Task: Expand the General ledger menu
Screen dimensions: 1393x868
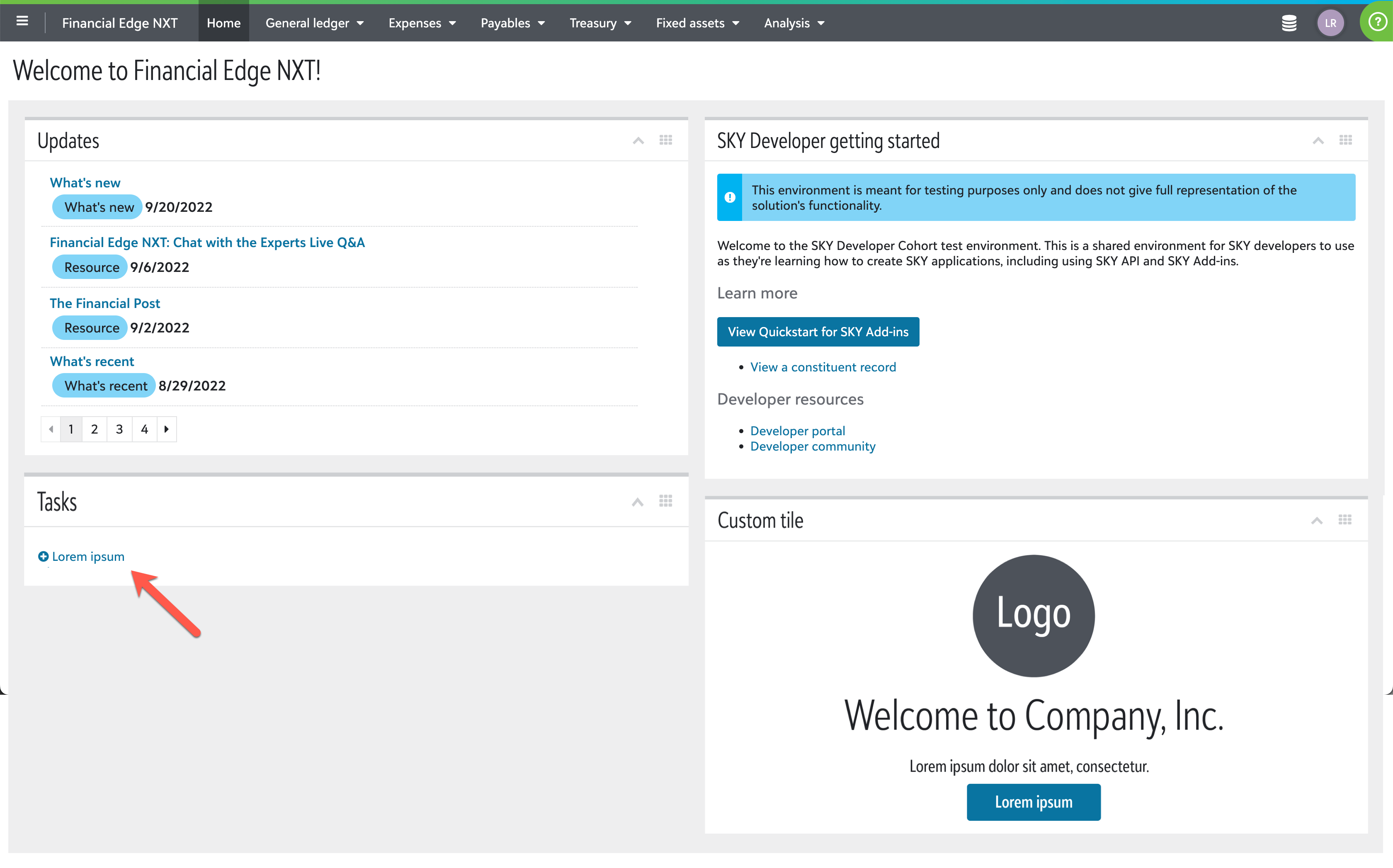Action: 314,23
